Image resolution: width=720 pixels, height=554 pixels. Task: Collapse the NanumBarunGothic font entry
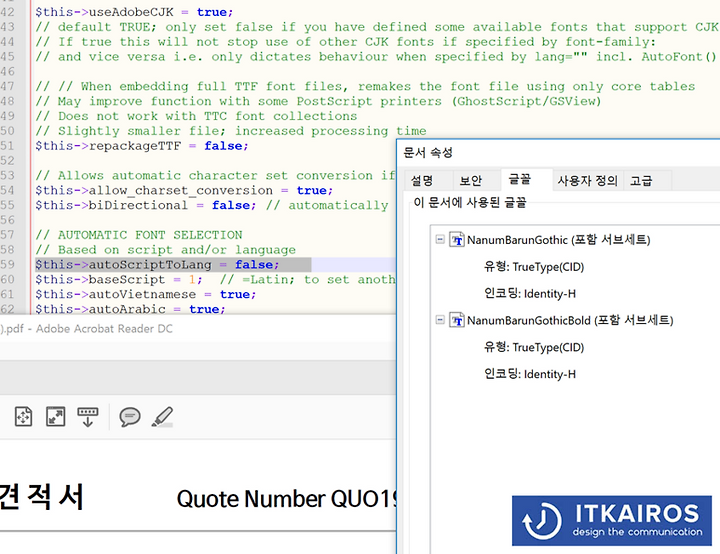(440, 239)
